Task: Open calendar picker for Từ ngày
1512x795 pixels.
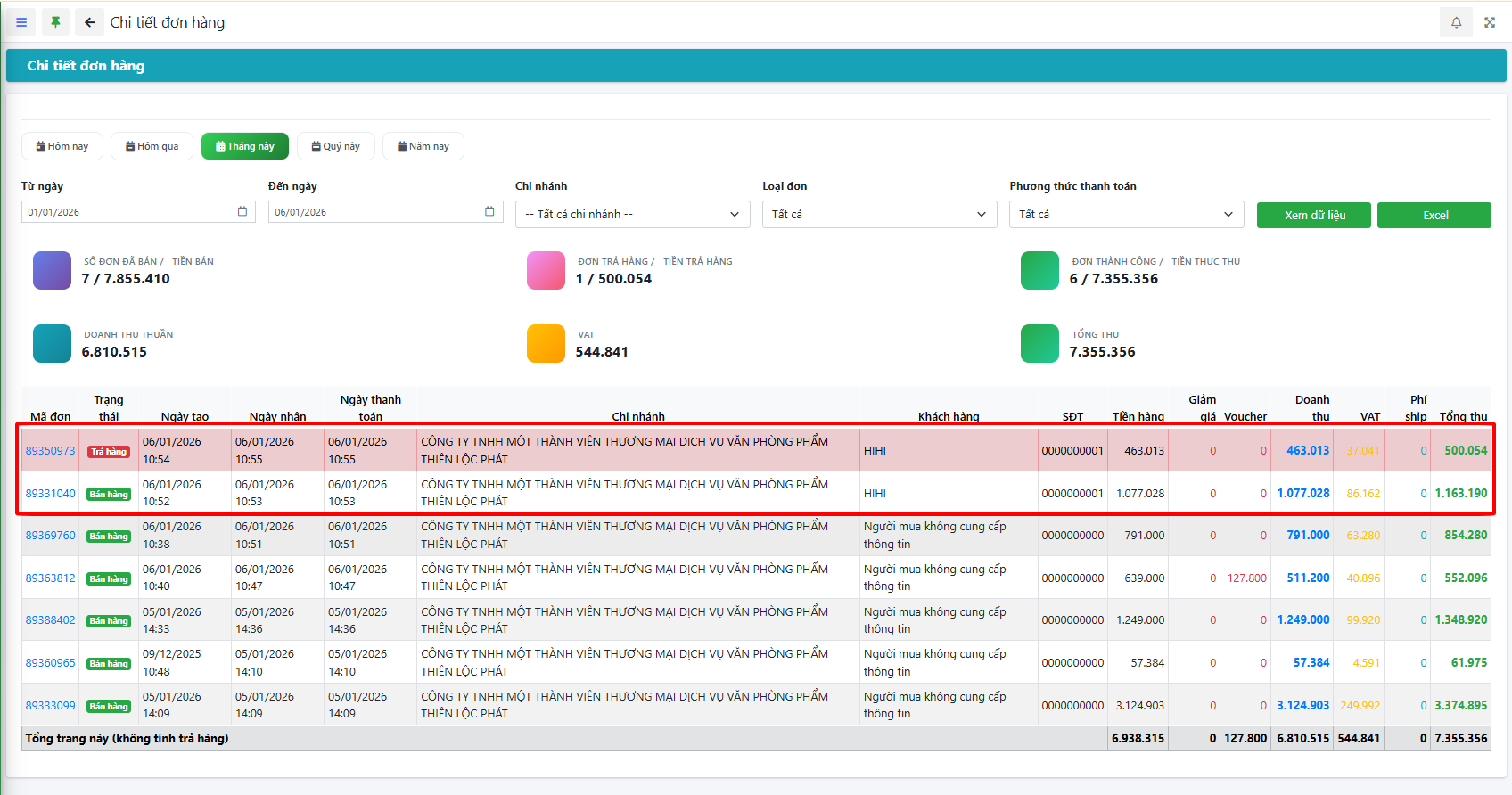Action: tap(242, 211)
